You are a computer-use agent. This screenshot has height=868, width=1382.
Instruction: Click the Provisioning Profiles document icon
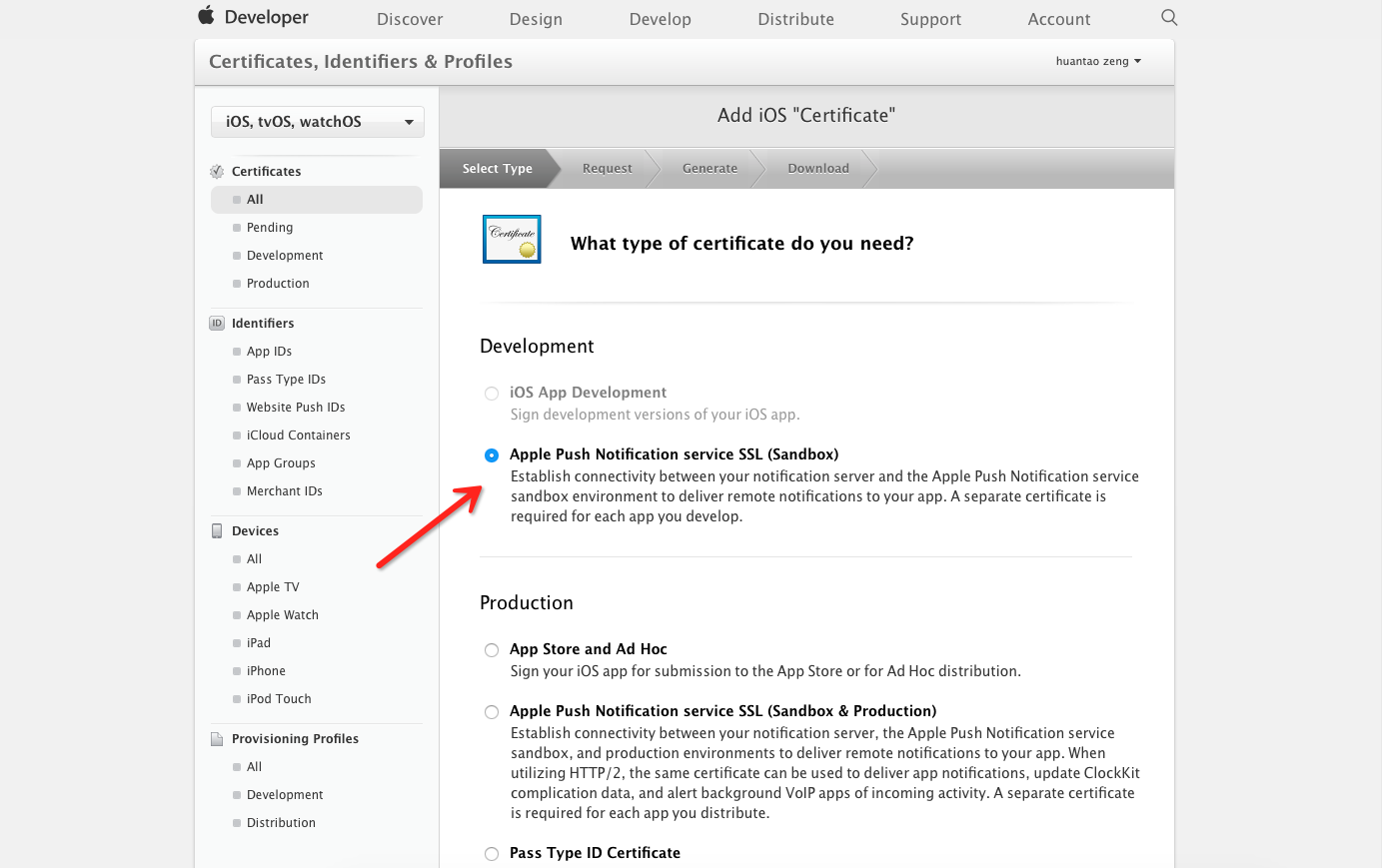click(217, 739)
